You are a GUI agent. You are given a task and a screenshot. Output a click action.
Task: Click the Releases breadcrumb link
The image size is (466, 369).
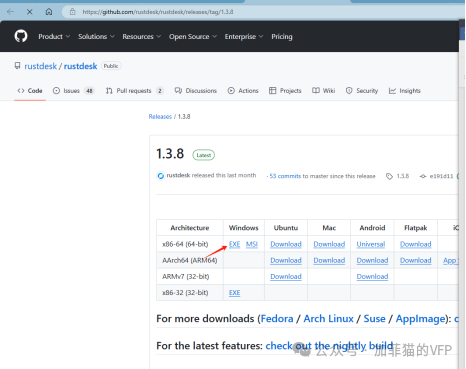tap(160, 117)
